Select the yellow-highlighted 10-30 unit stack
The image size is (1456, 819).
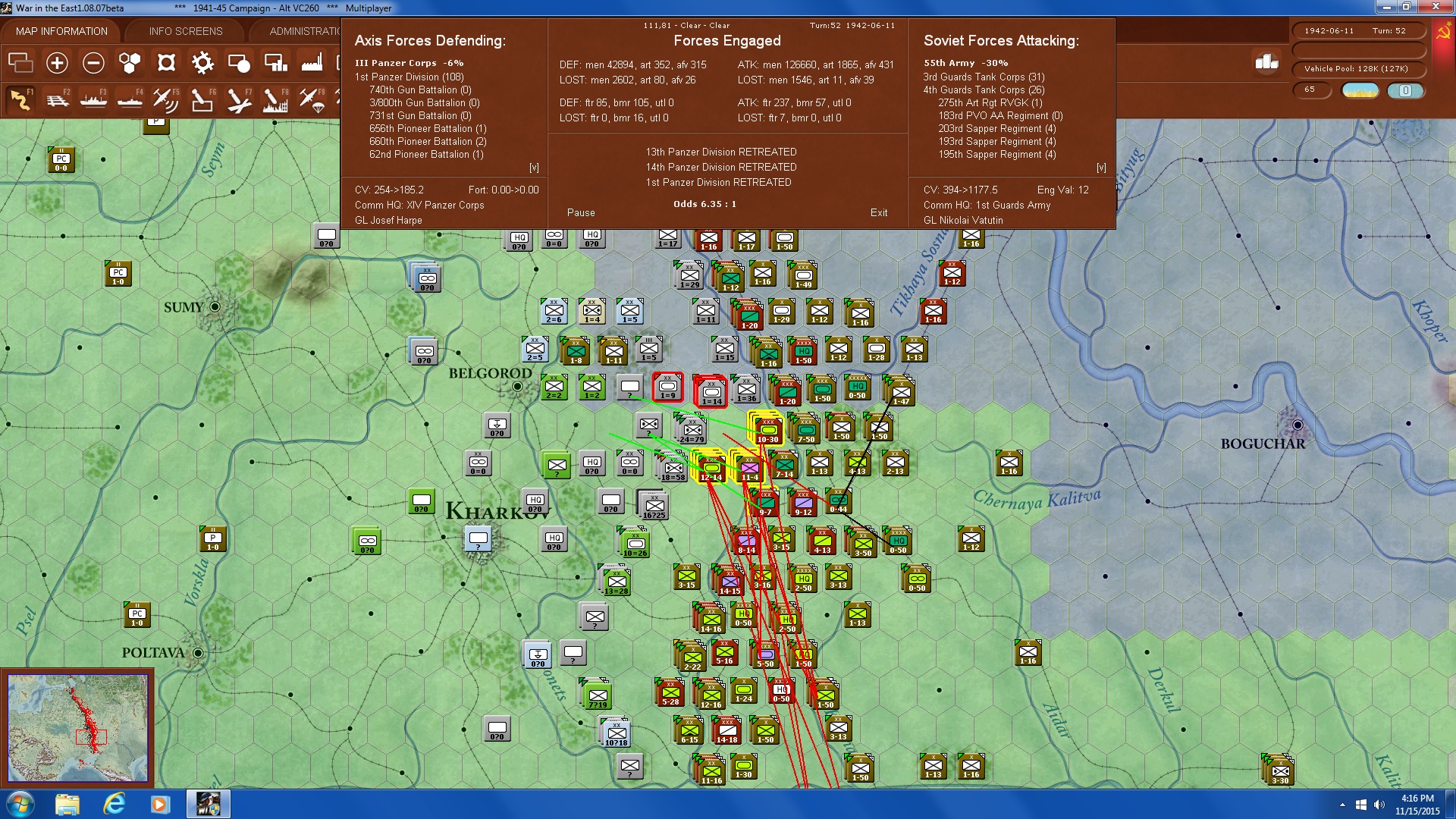coord(767,429)
